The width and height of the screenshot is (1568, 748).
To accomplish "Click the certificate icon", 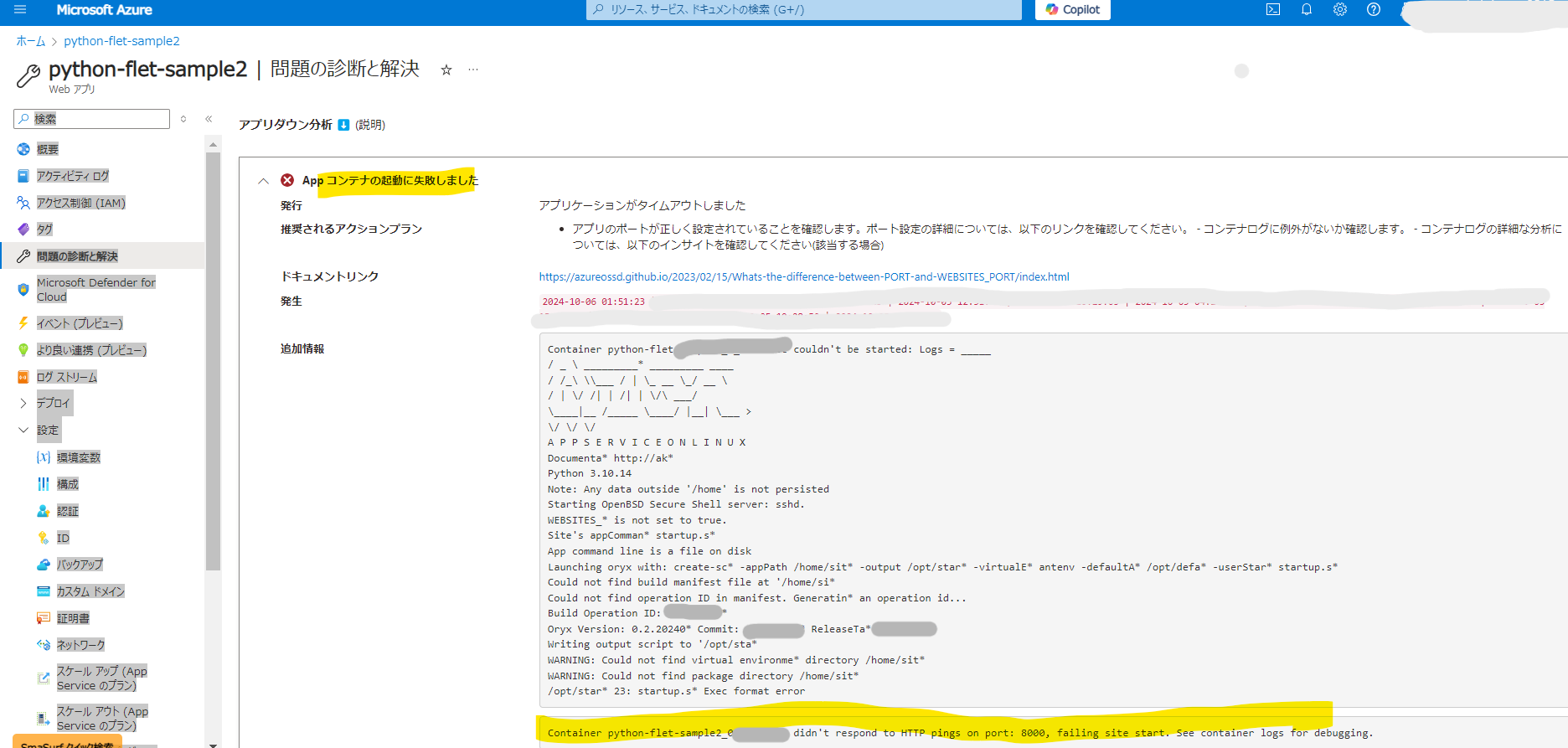I will (44, 618).
